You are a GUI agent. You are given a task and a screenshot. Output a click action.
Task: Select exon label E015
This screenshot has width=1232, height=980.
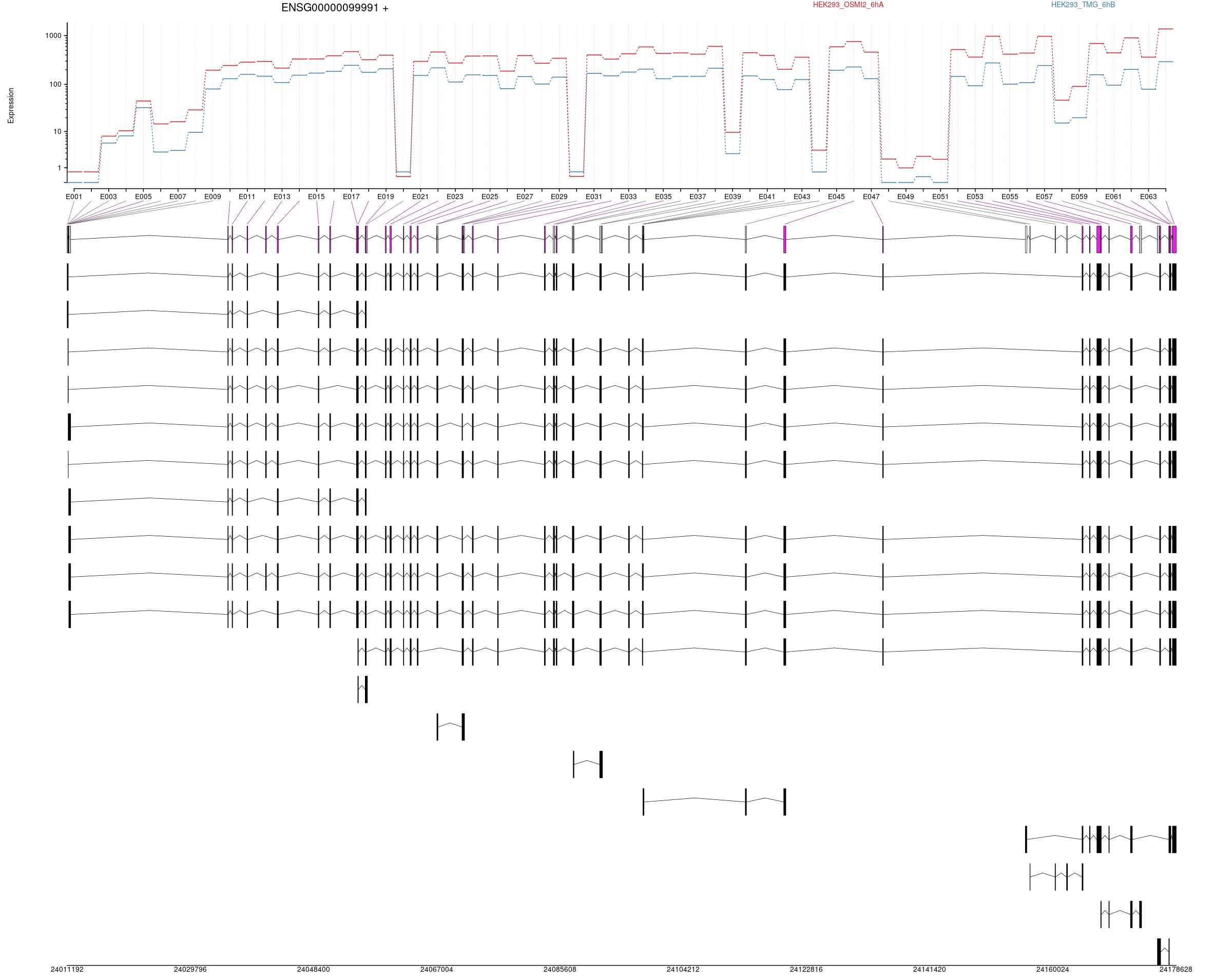pos(317,197)
